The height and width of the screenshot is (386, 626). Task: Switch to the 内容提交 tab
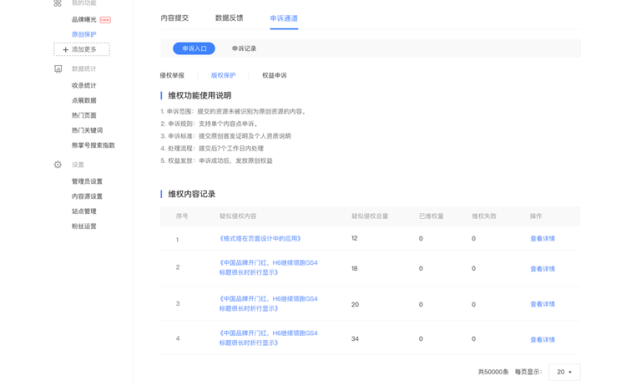174,18
